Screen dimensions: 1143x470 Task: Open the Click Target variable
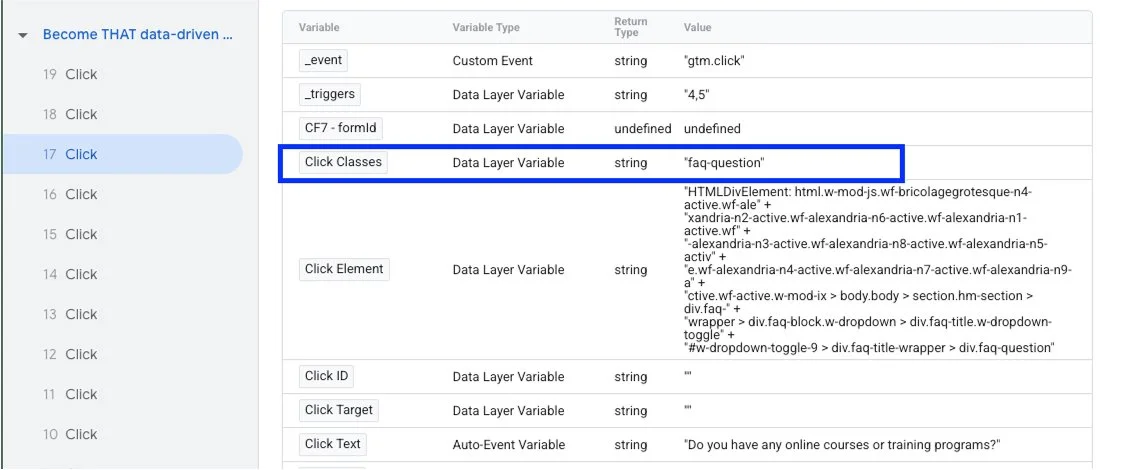point(338,411)
